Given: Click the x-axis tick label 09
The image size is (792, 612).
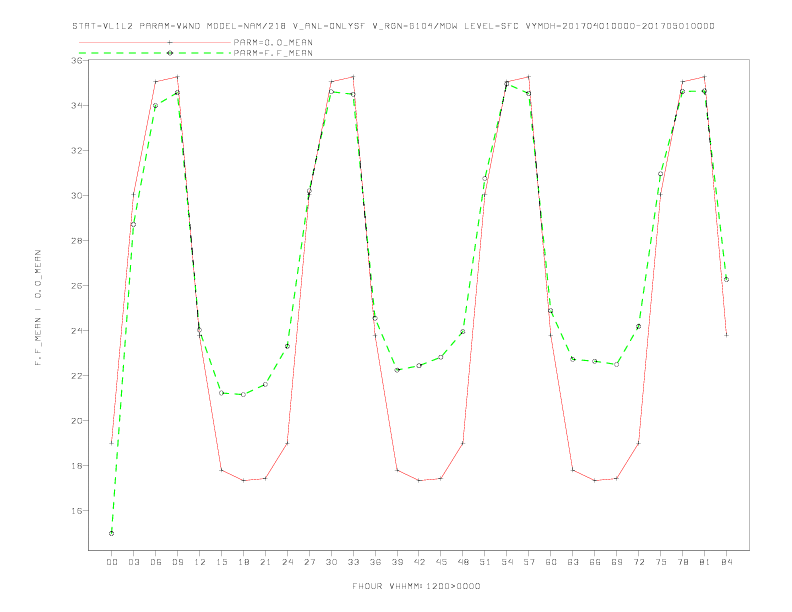Looking at the screenshot, I should tap(177, 562).
